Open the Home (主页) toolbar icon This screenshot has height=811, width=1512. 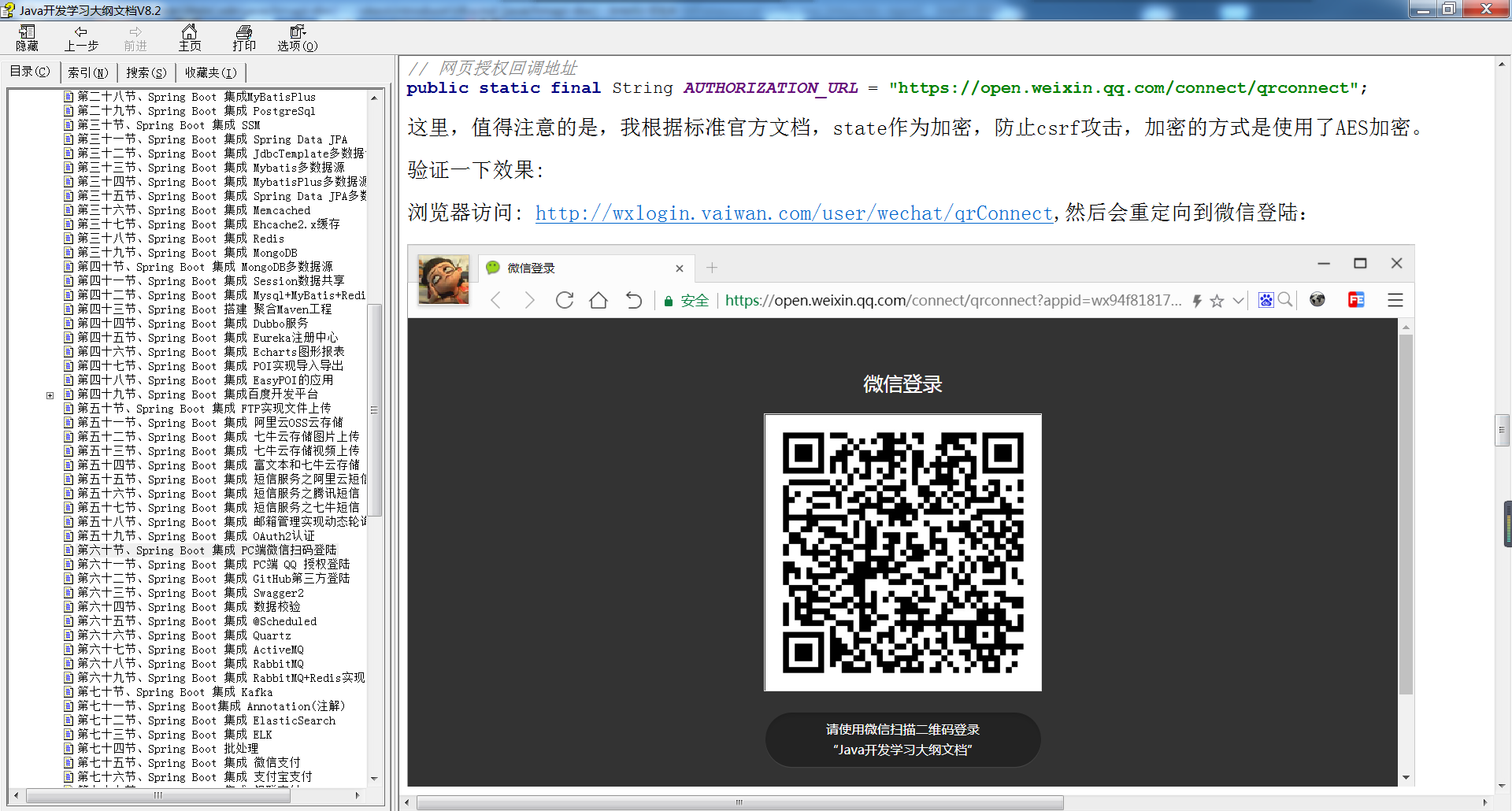point(190,38)
